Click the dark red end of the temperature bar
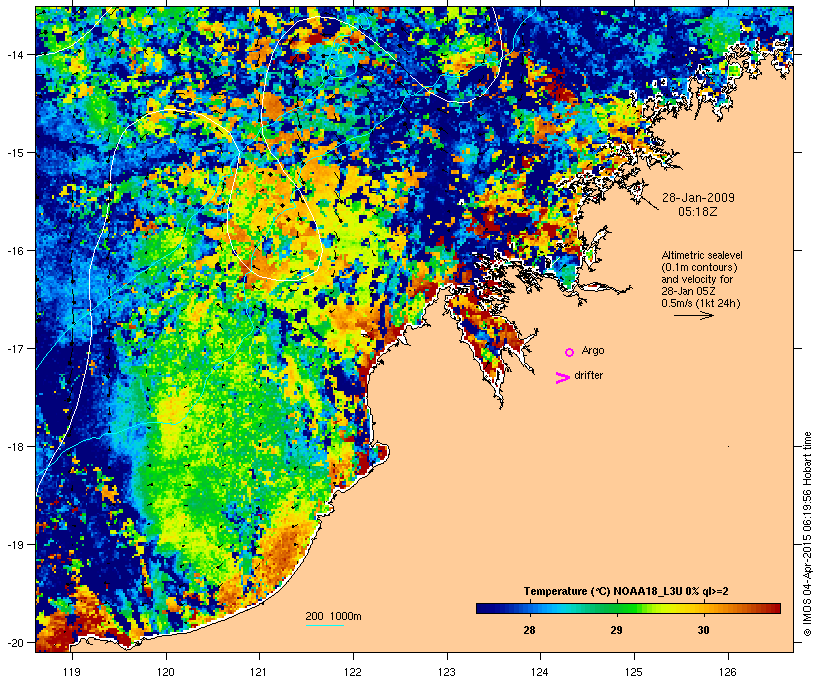This screenshot has height=680, width=820. 775,608
